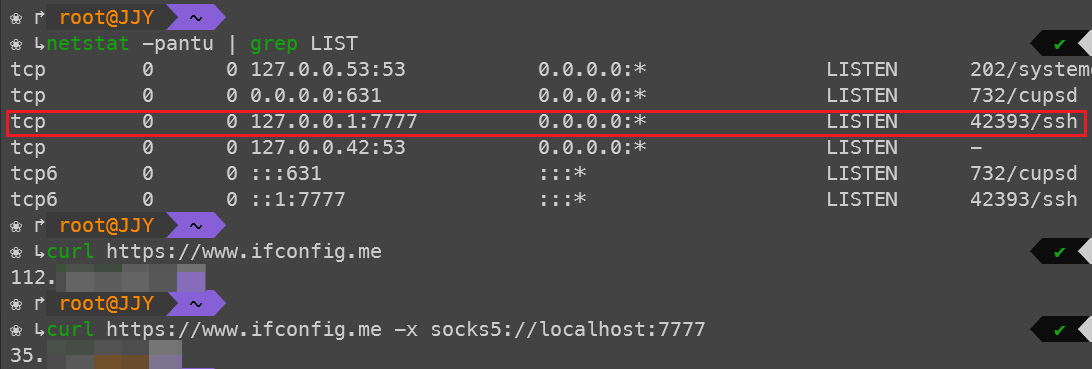Click the highlighted 127.0.0.1:7777 address

[334, 122]
